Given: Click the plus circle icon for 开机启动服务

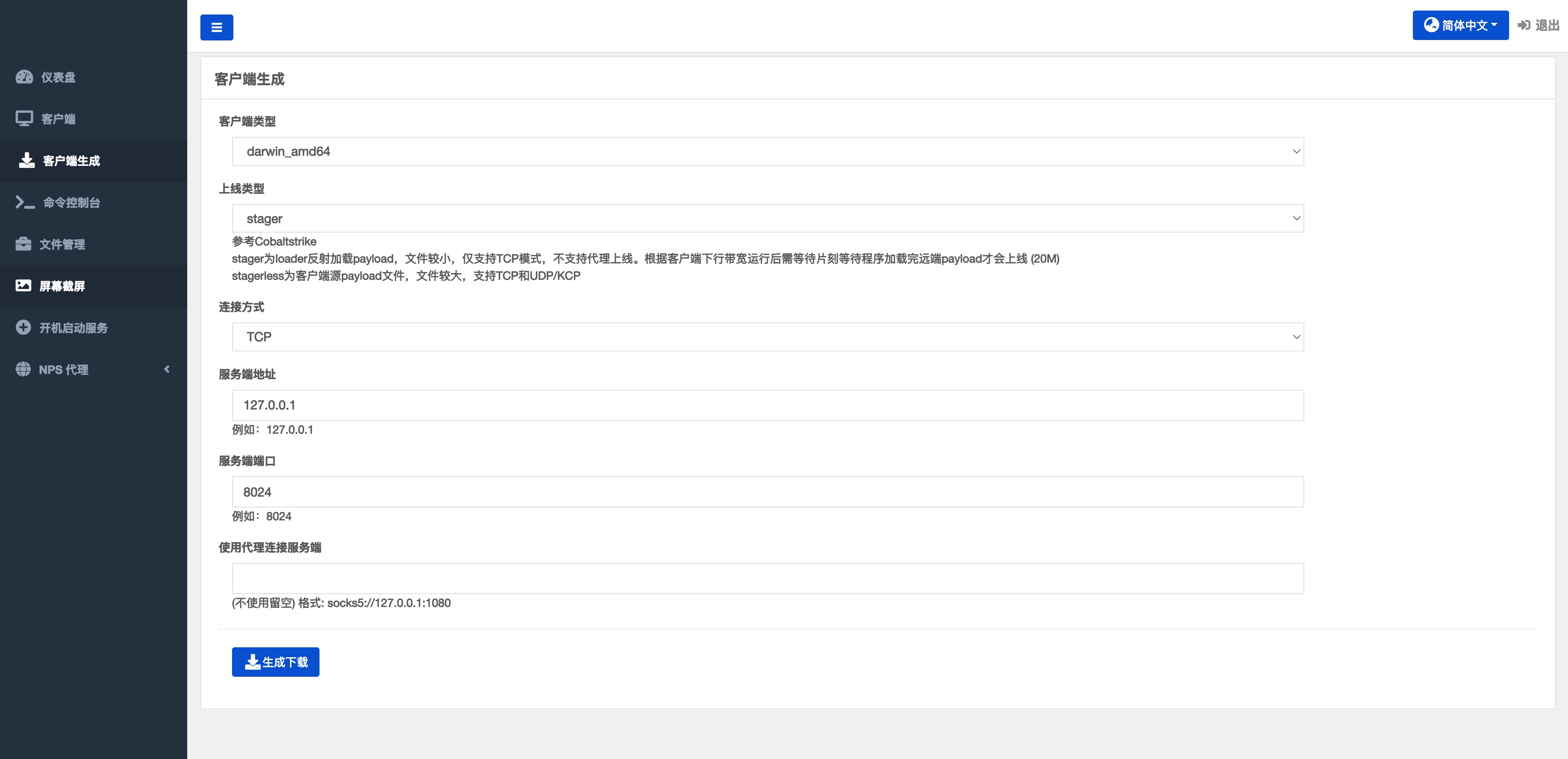Looking at the screenshot, I should click(23, 328).
